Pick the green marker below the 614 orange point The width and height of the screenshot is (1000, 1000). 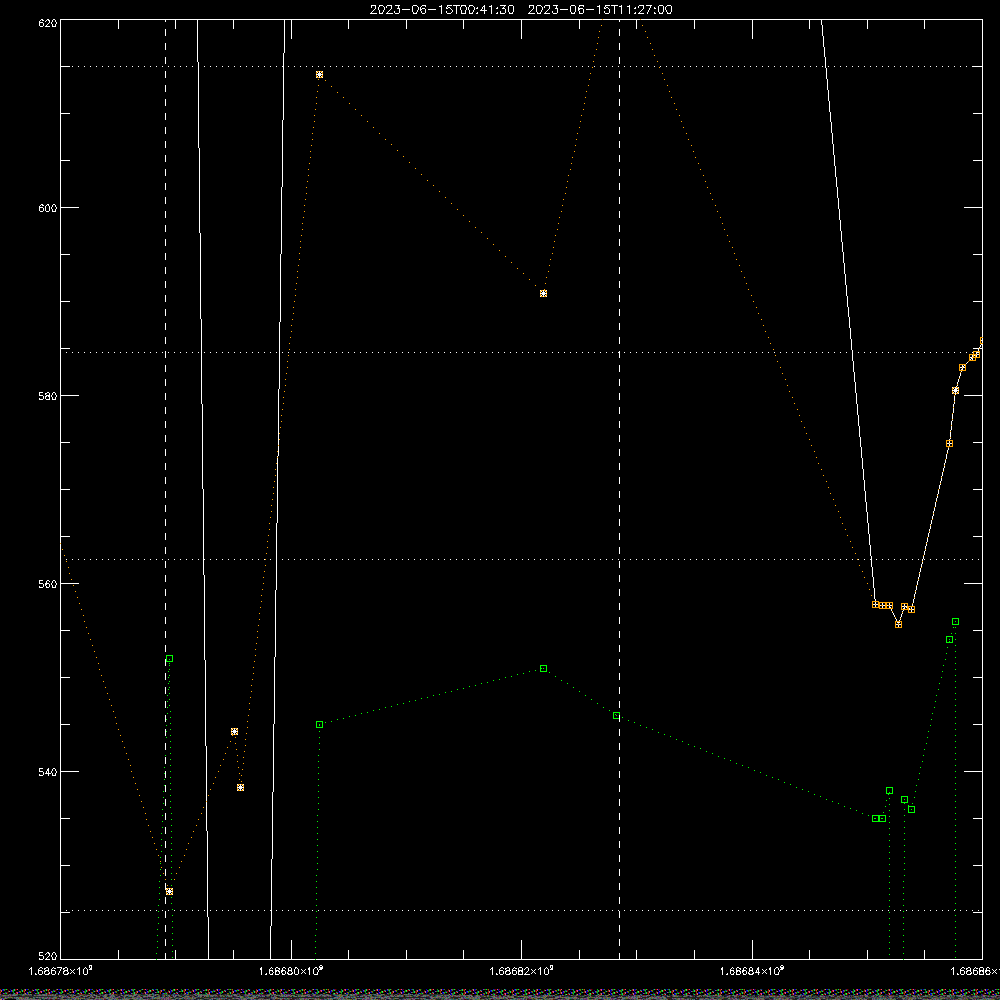pyautogui.click(x=320, y=724)
